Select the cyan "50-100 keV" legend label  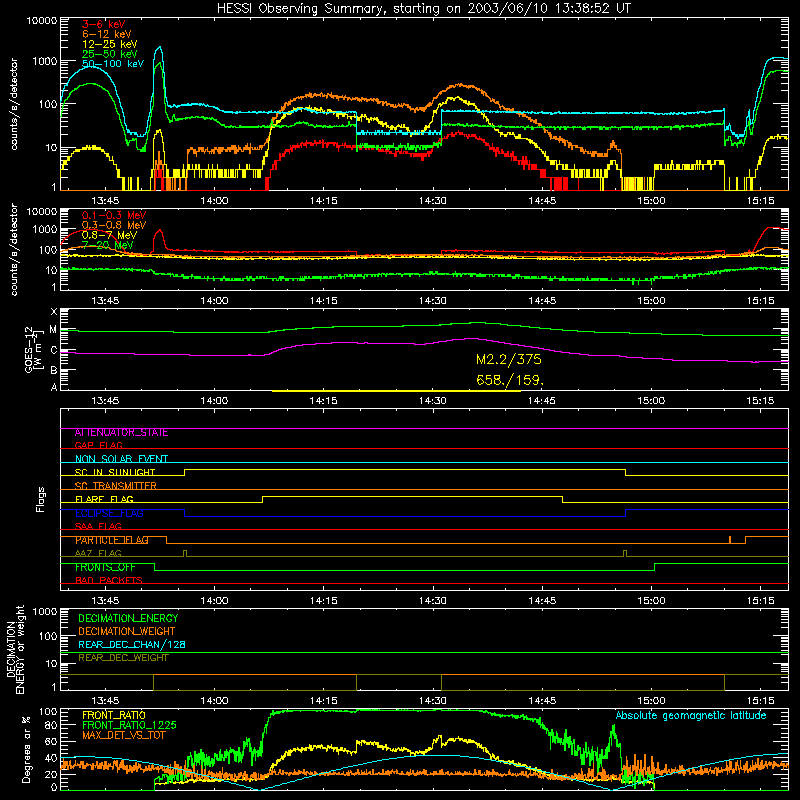coord(113,64)
